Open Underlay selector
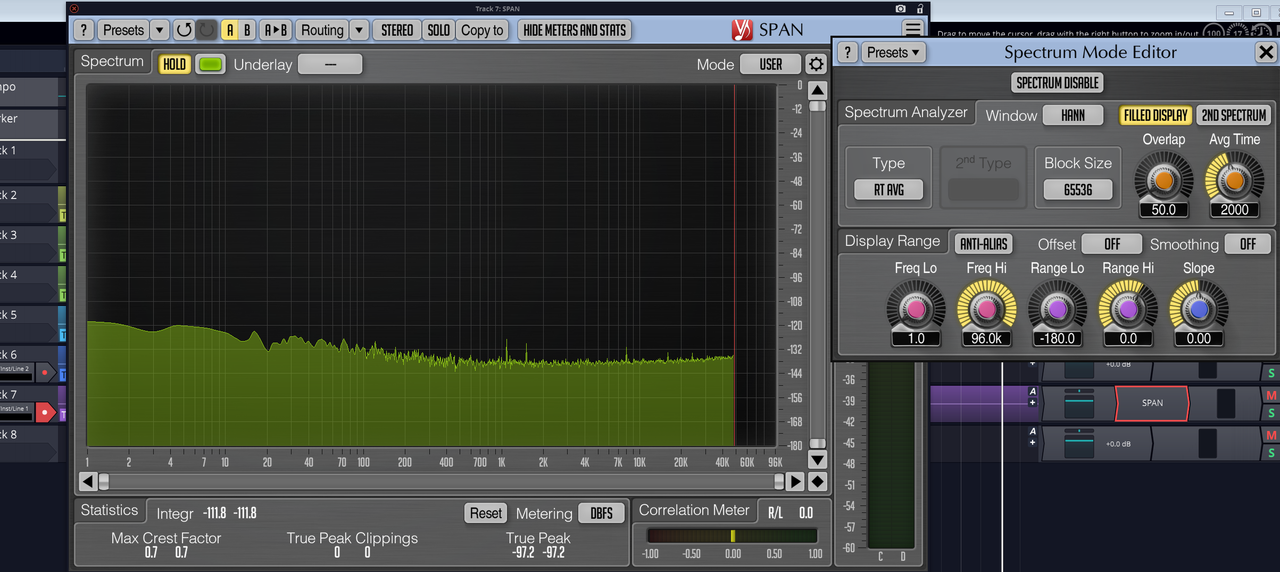 pos(330,64)
